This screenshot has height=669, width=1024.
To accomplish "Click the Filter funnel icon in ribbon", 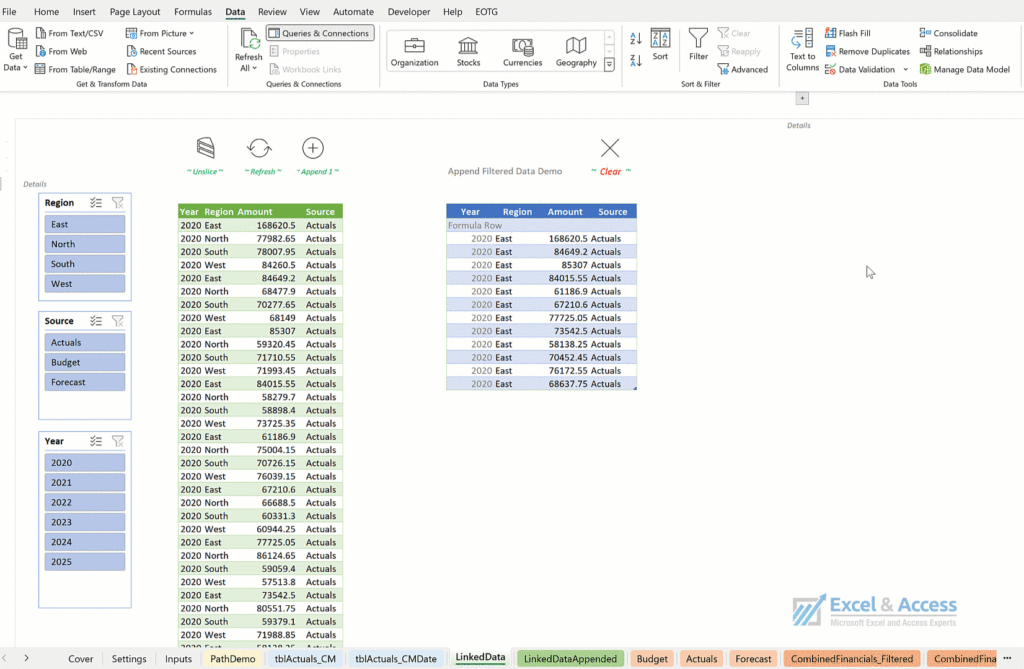I will click(698, 44).
